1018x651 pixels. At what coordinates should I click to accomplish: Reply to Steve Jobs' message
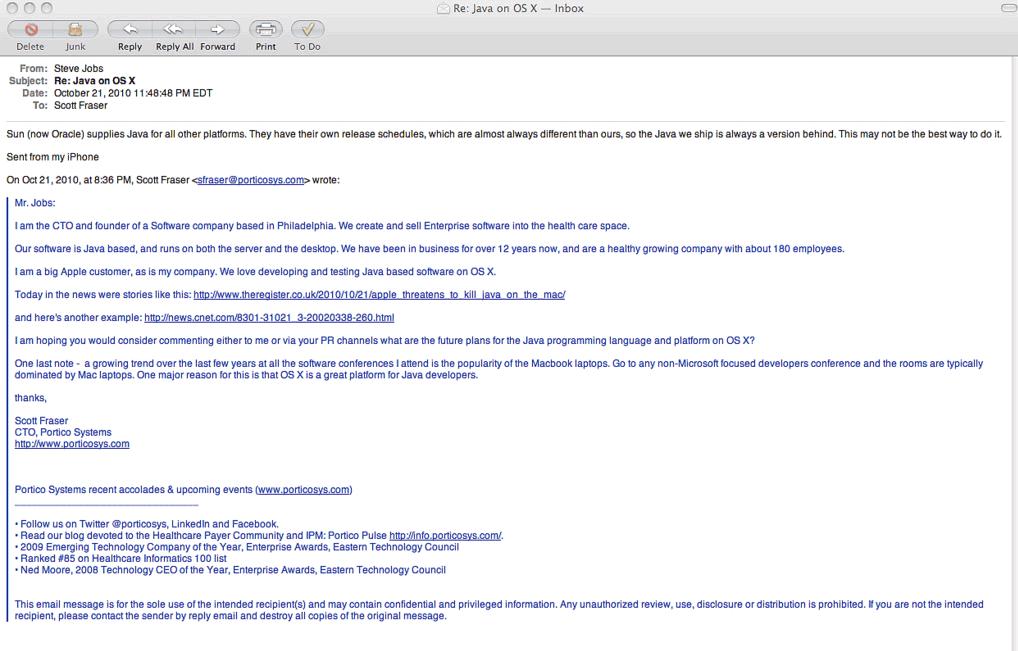130,30
